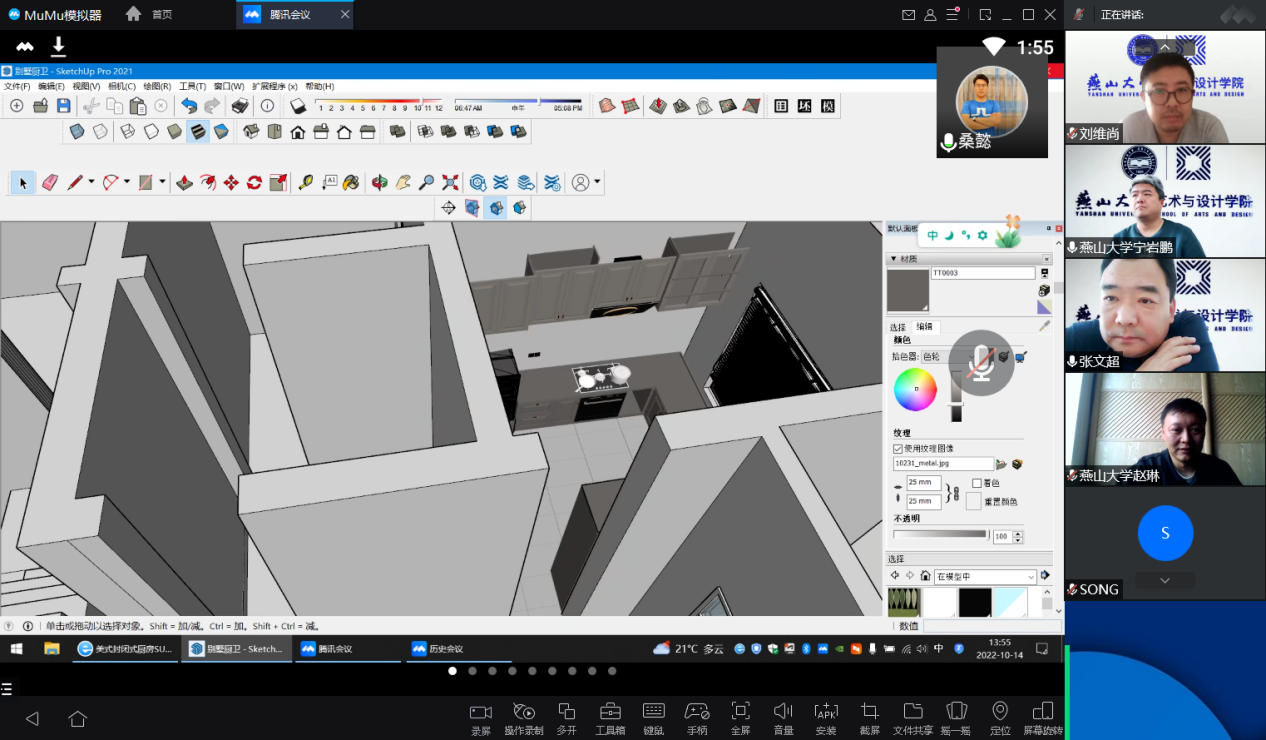Open the 相机(C) menu
The height and width of the screenshot is (740, 1266).
pos(121,87)
